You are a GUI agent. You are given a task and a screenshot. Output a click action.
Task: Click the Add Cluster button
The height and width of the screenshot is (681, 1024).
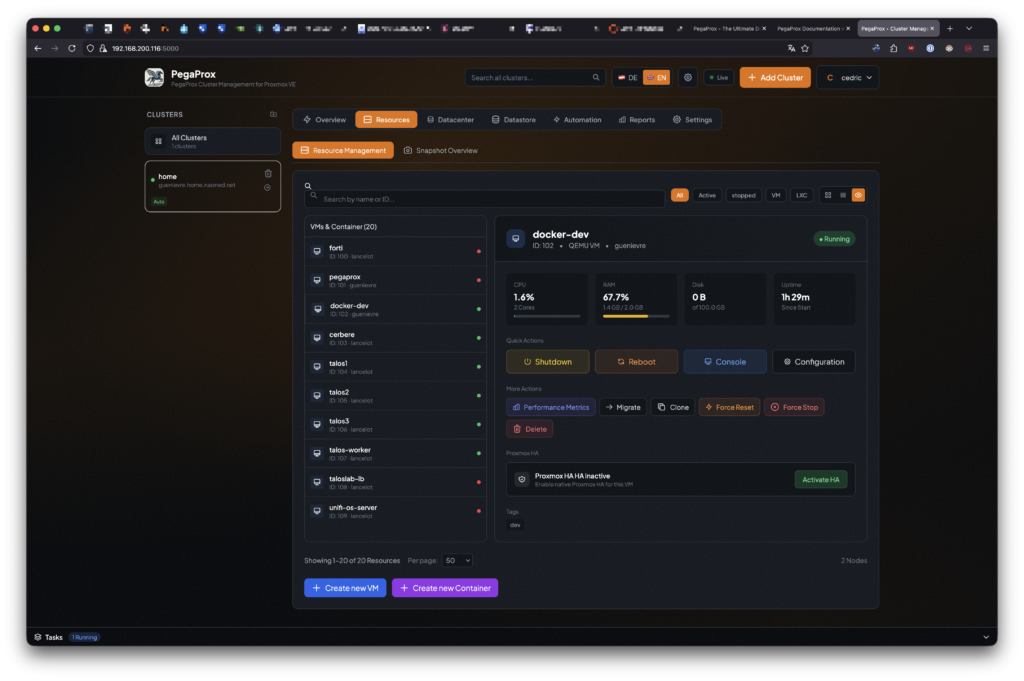[775, 77]
